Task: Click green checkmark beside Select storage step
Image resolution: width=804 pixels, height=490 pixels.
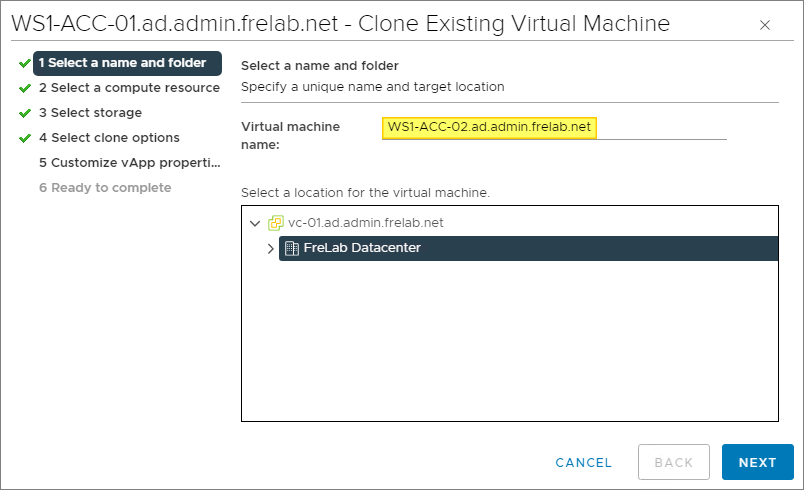Action: tap(24, 113)
